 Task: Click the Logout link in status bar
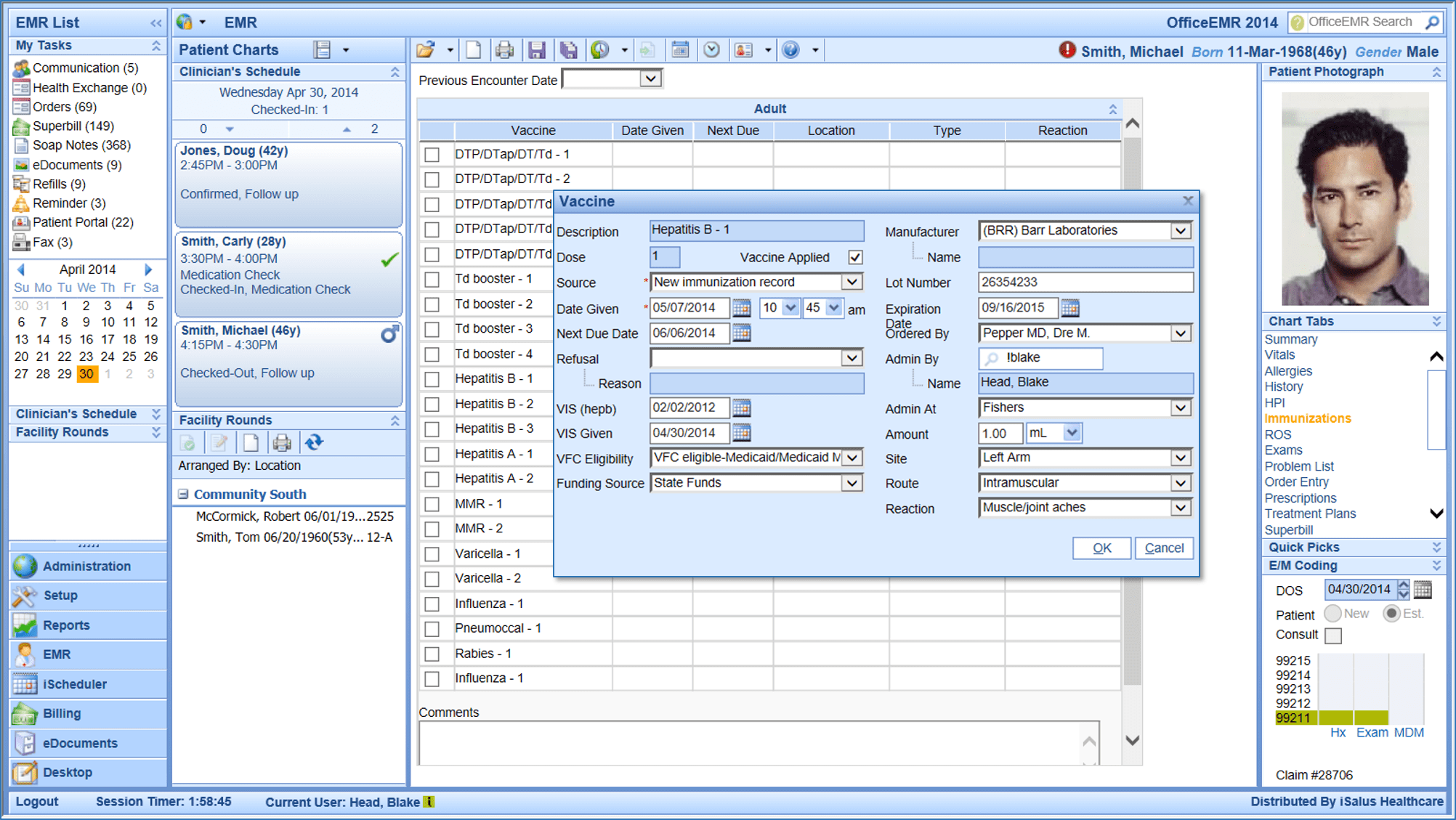(37, 802)
